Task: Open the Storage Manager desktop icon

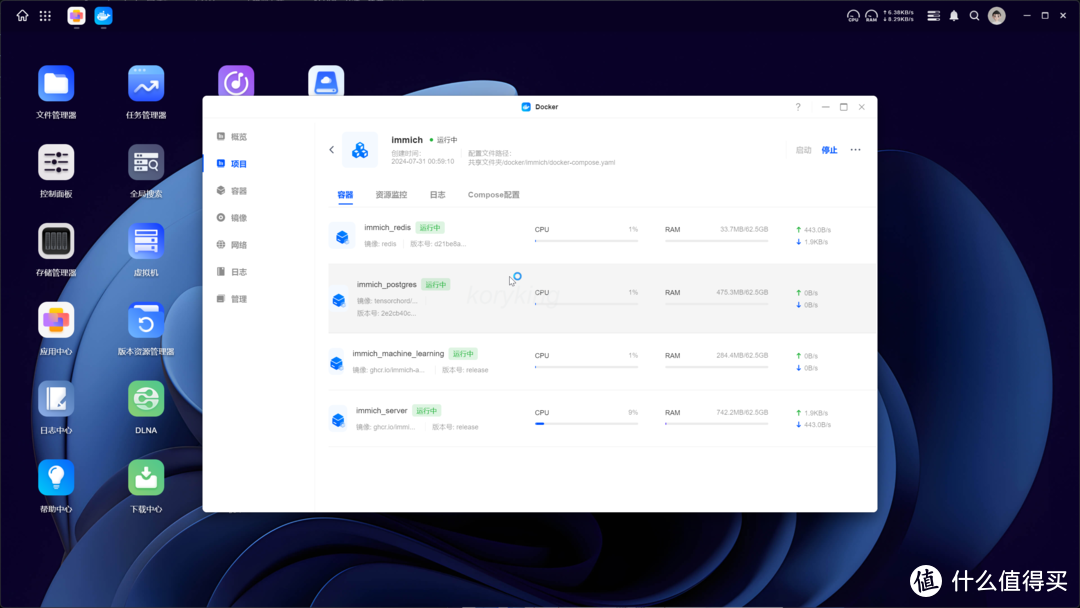Action: point(56,242)
